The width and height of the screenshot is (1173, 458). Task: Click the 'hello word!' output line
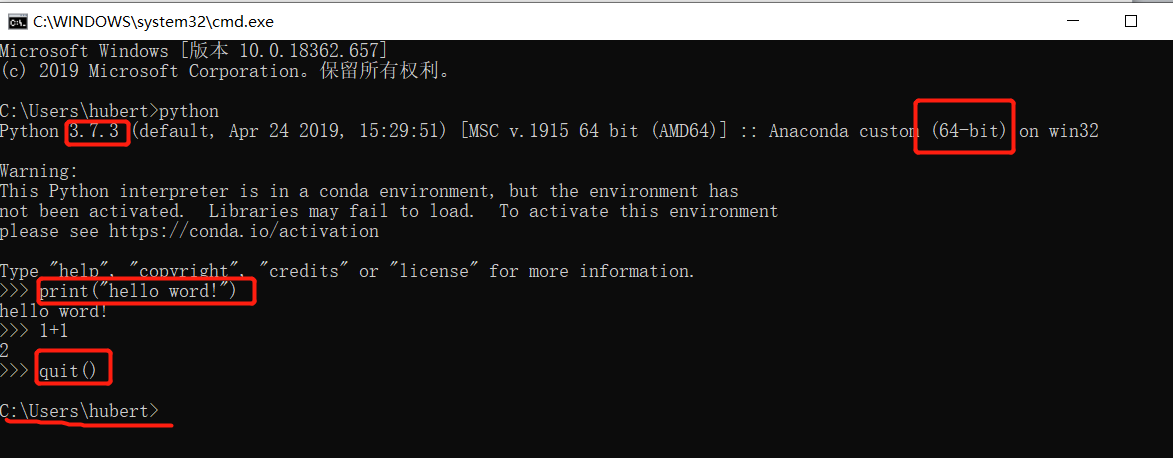(54, 311)
